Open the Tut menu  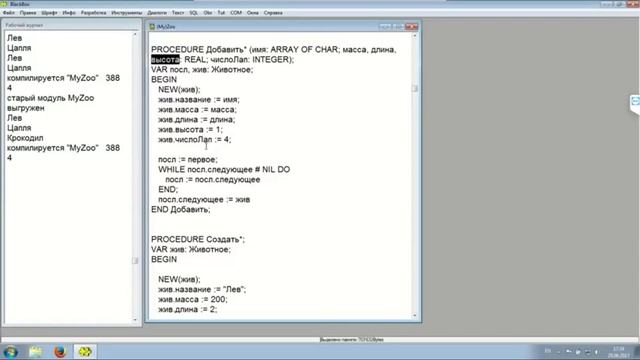tap(221, 13)
